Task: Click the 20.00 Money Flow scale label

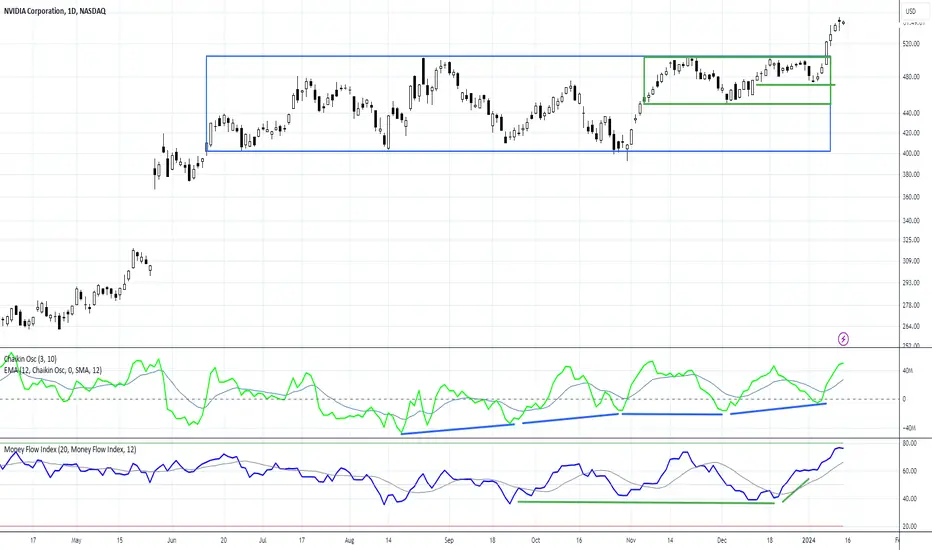Action: [x=909, y=526]
